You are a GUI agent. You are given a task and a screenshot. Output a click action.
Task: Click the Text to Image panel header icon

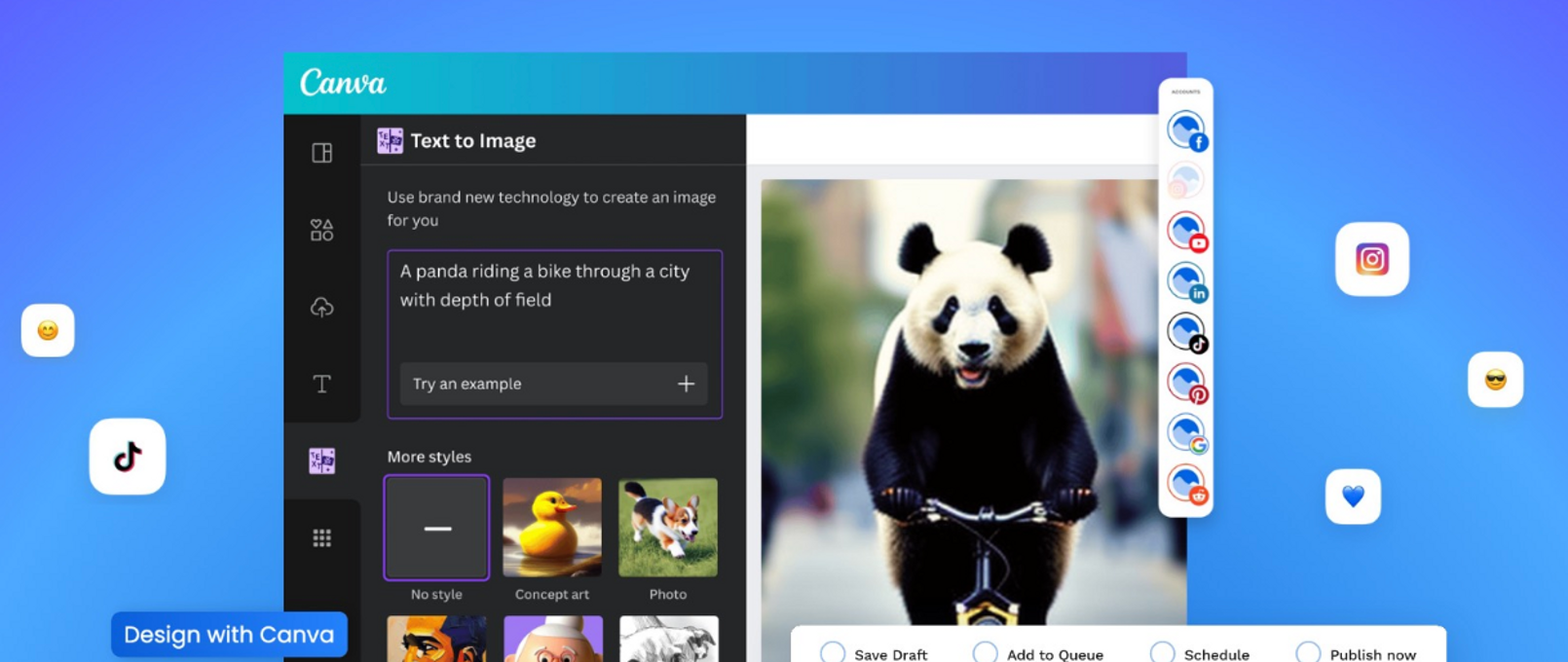[x=391, y=141]
